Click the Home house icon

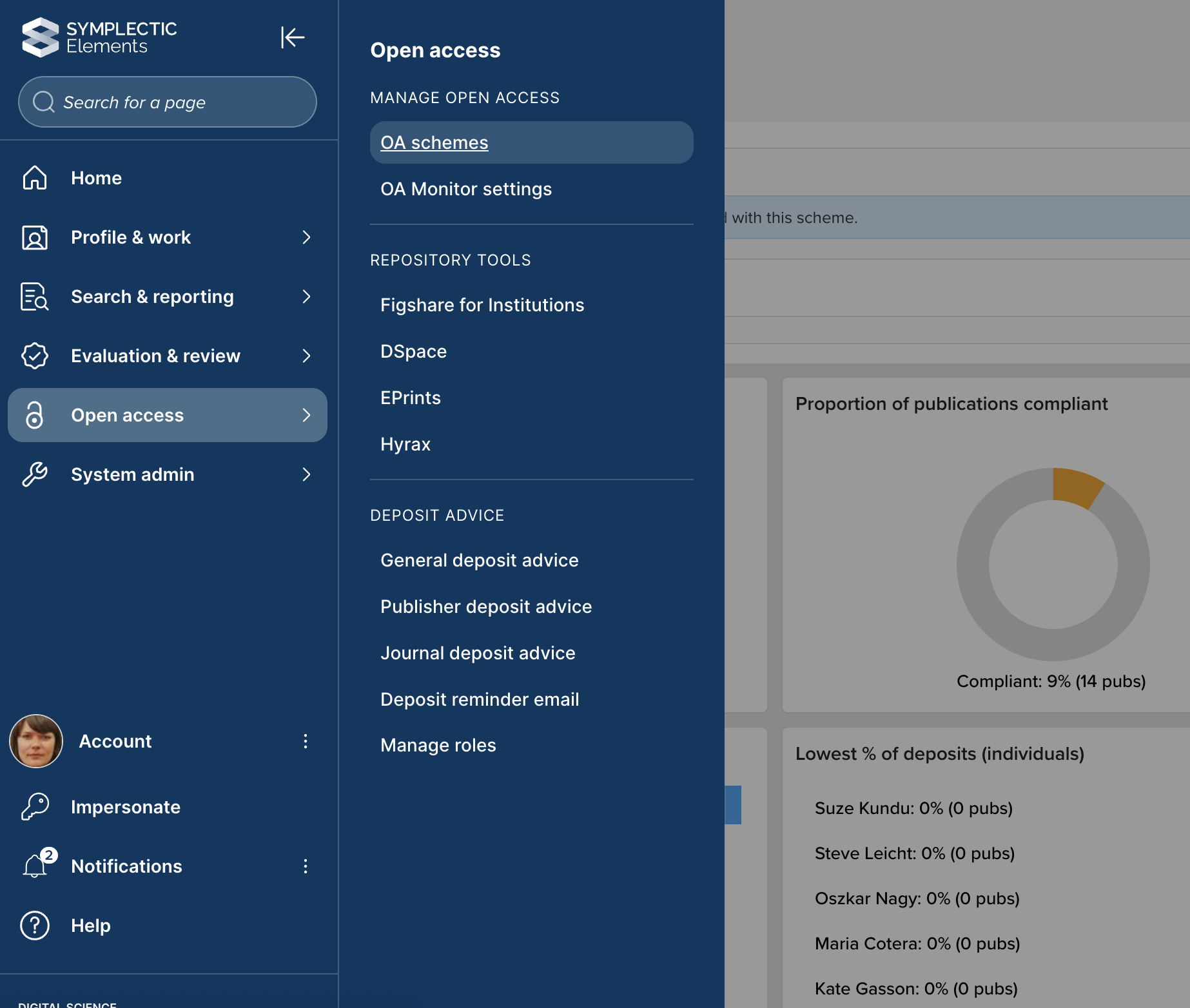coord(35,178)
